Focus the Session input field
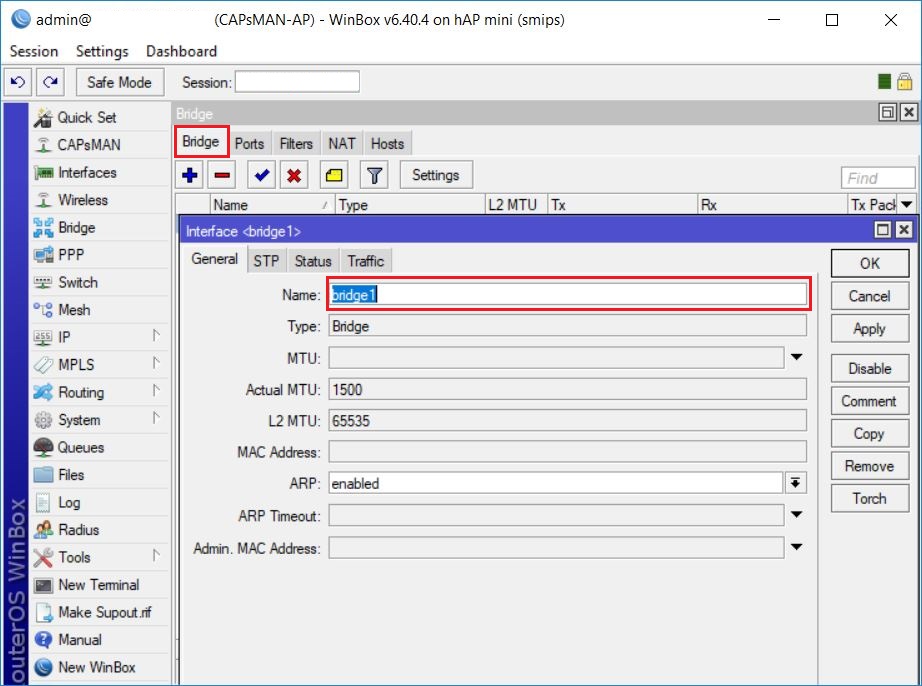922x686 pixels. pyautogui.click(x=298, y=82)
